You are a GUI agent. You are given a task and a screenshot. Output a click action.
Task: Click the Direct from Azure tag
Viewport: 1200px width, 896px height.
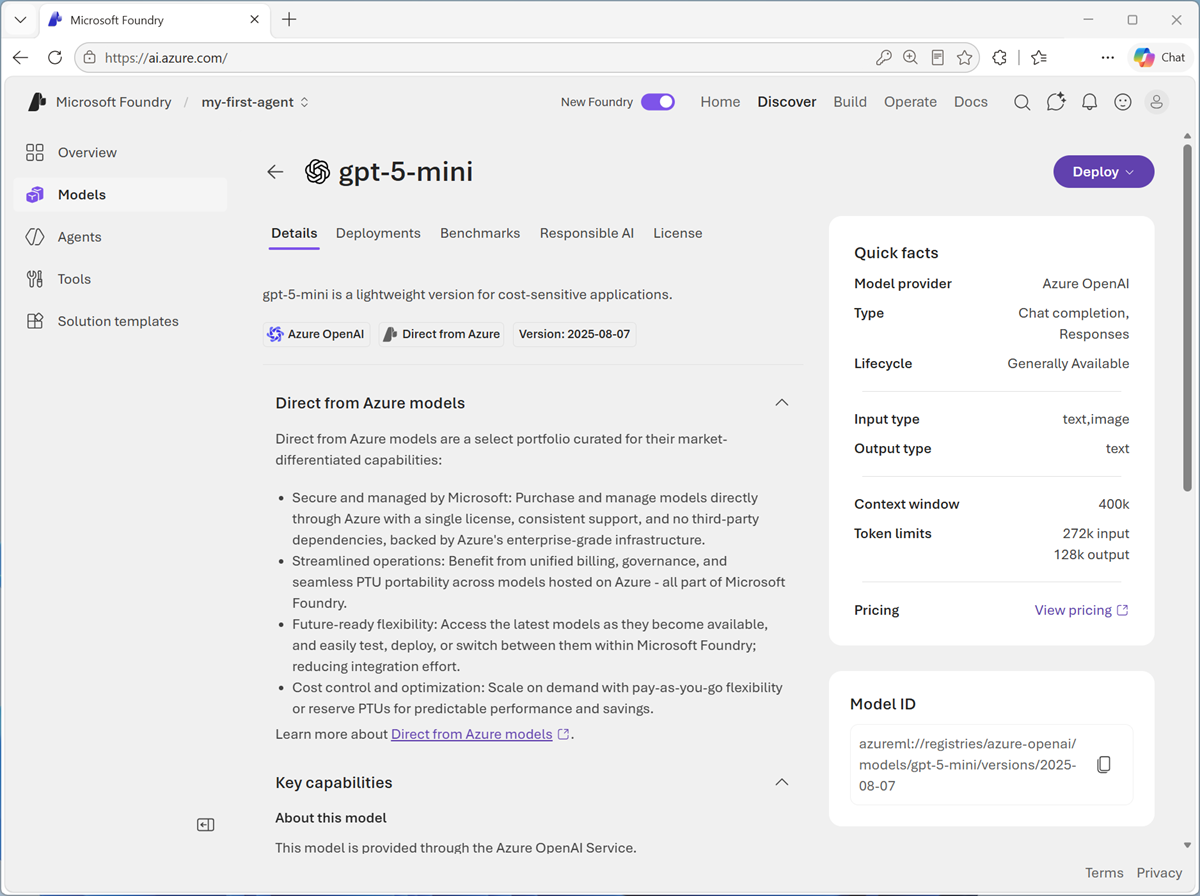tap(442, 334)
